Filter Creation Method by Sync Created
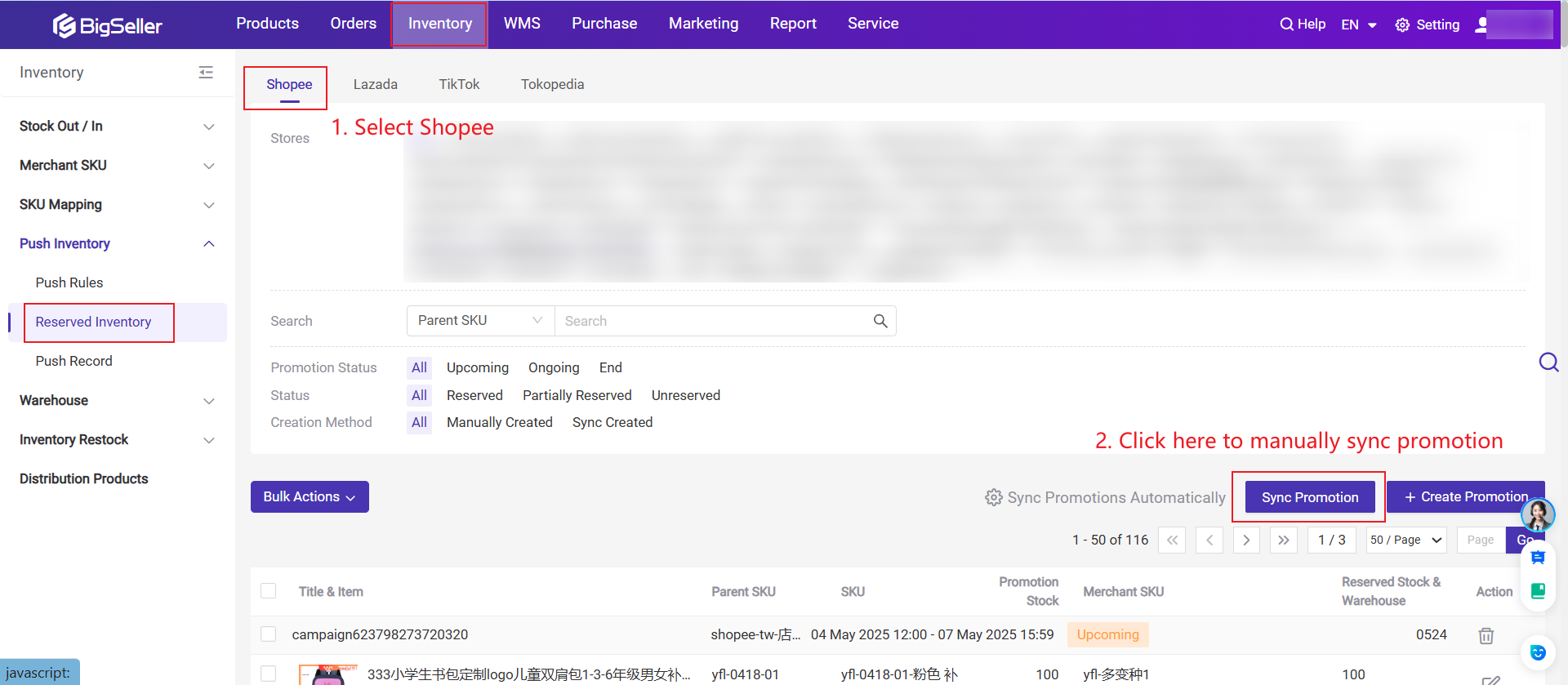Screen dimensions: 1568x685 tap(612, 422)
